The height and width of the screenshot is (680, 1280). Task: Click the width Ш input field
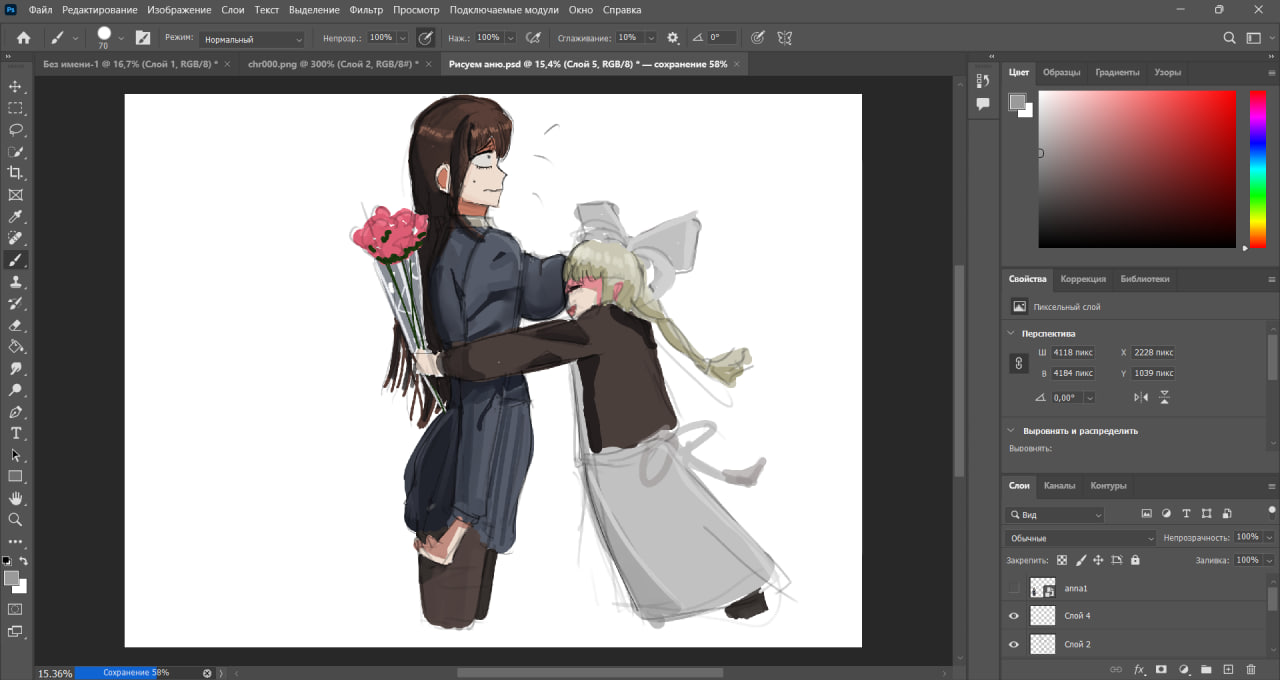pyautogui.click(x=1073, y=352)
